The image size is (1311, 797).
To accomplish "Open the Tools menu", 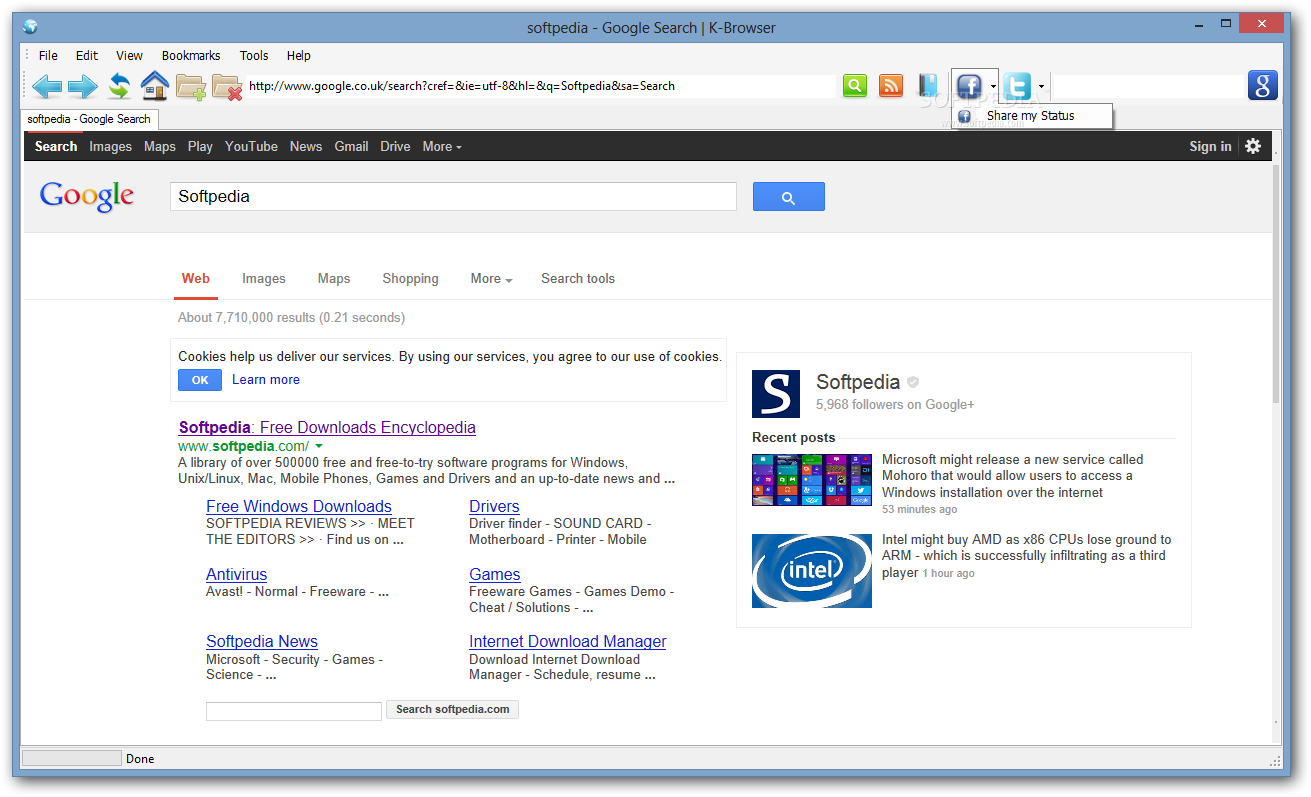I will [x=254, y=56].
